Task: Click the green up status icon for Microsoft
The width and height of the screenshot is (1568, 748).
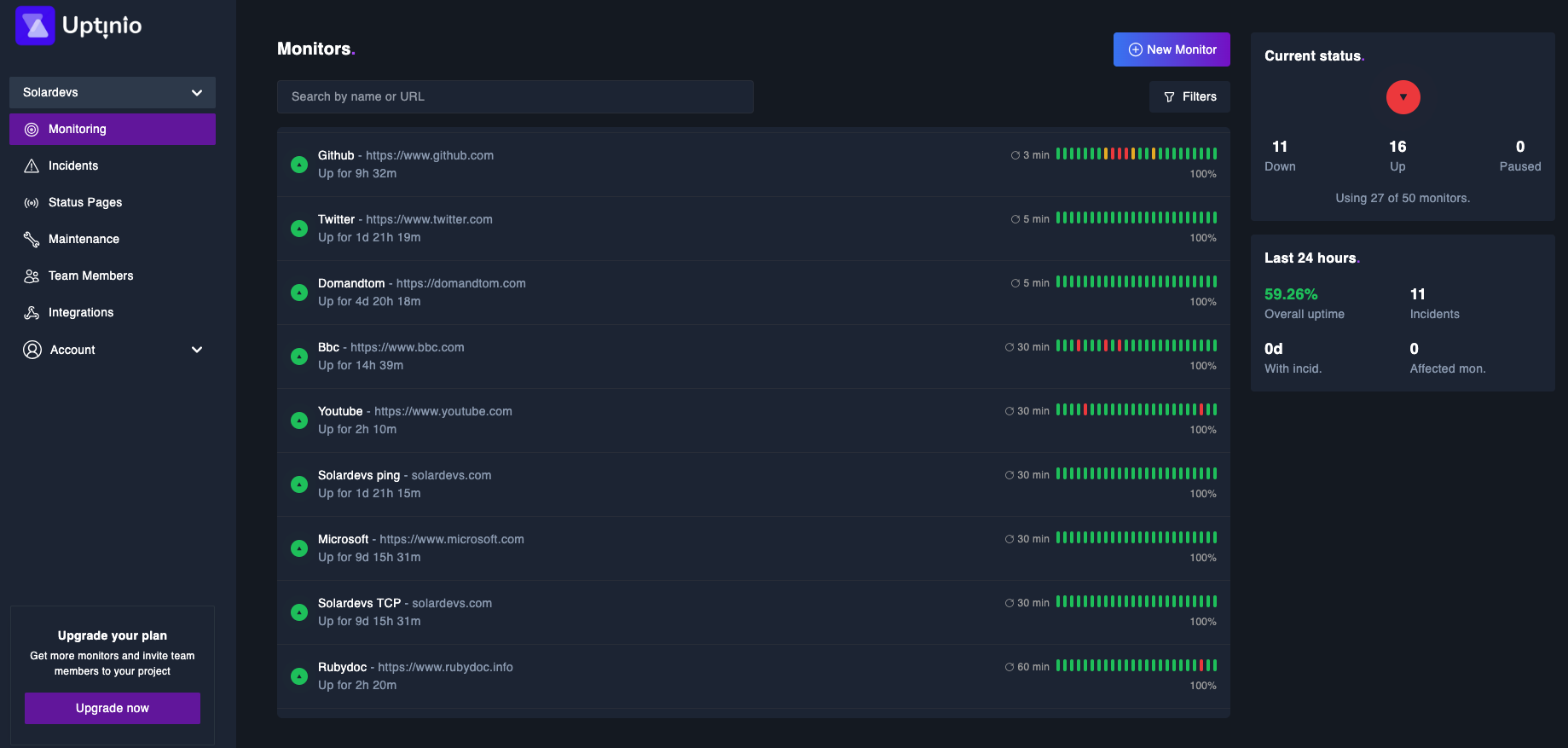Action: click(x=299, y=548)
